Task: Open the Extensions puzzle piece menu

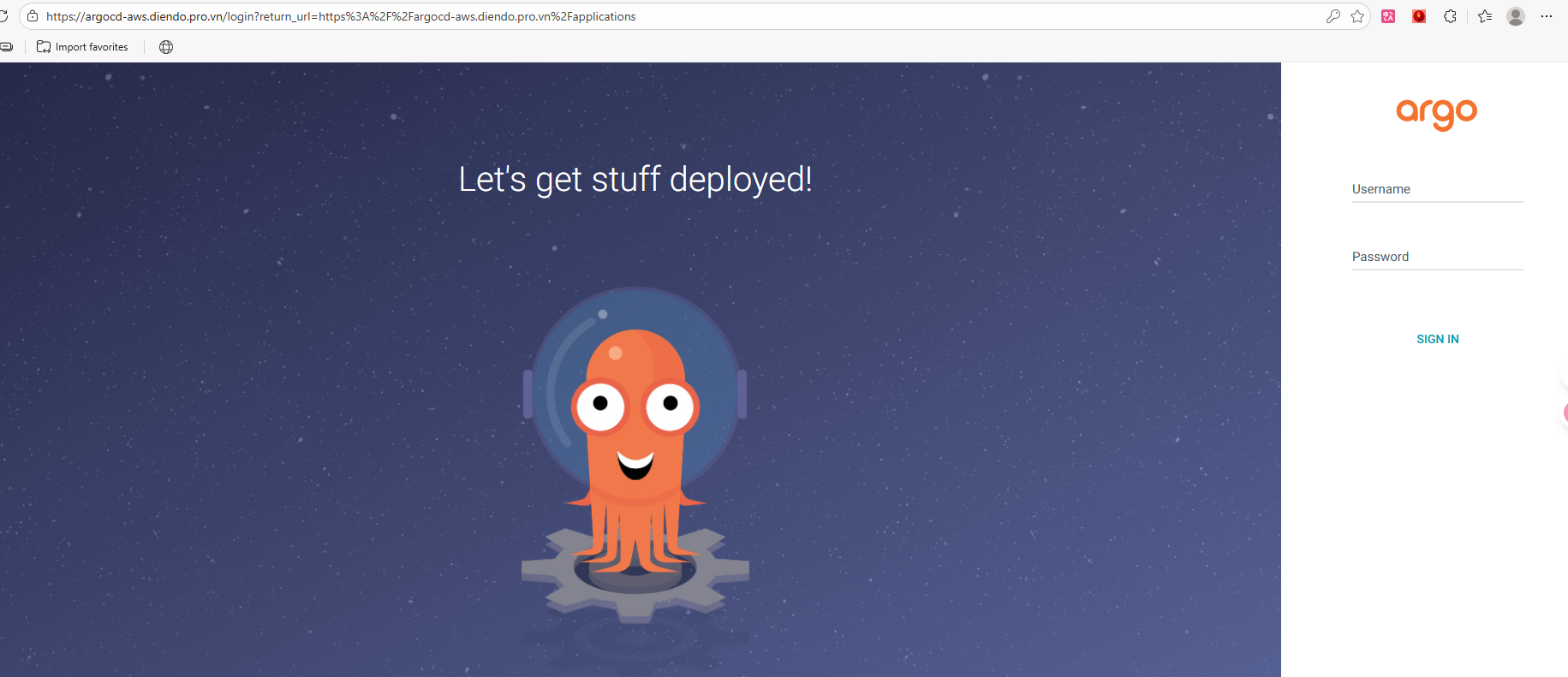Action: (x=1450, y=16)
